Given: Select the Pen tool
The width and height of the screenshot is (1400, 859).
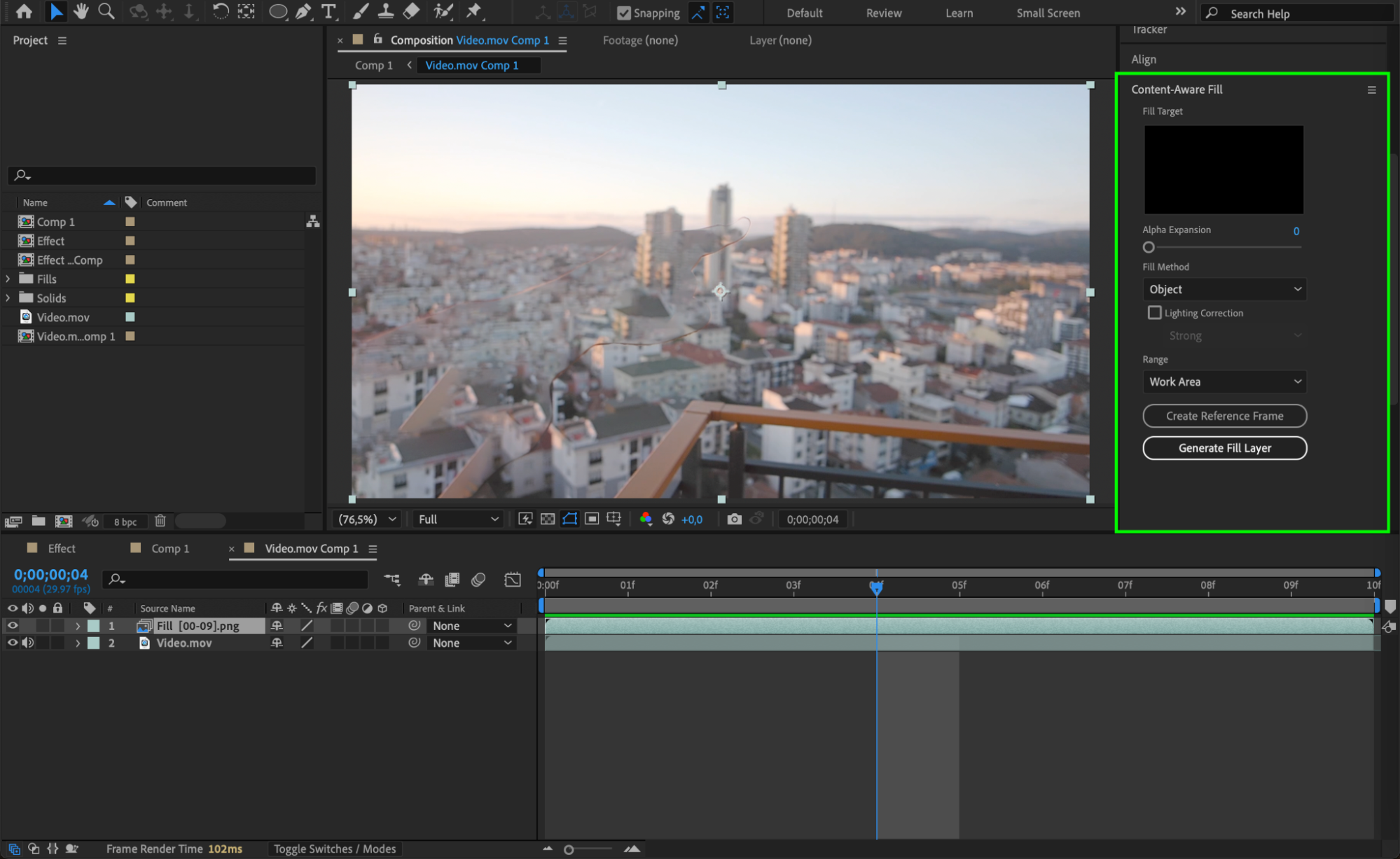Looking at the screenshot, I should point(303,11).
